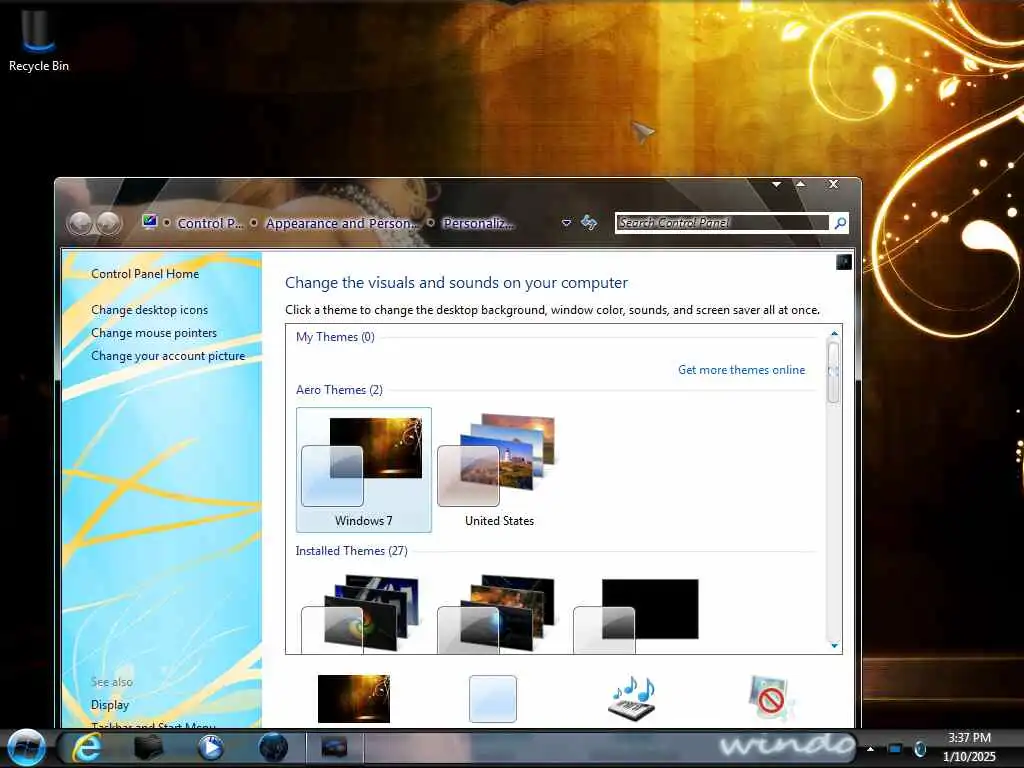Select first installed theme thumbnail
1024x768 pixels.
coord(362,613)
